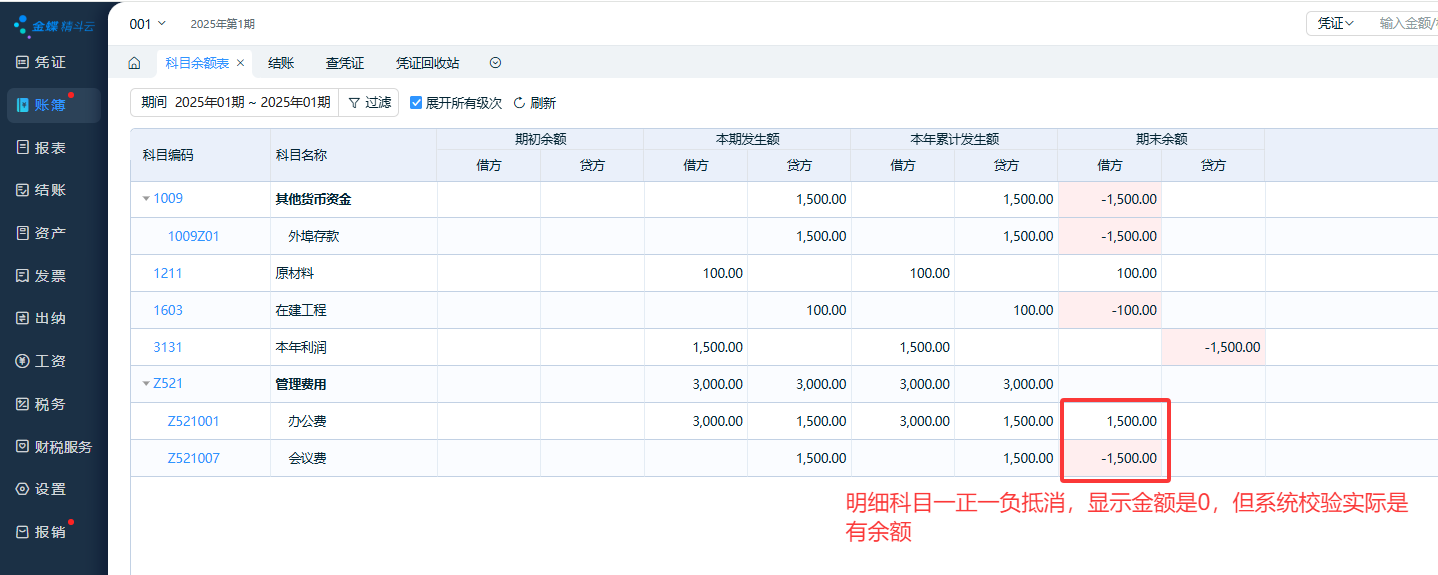The width and height of the screenshot is (1438, 575).
Task: Switch to the 凭证回收站 tab
Action: 427,63
